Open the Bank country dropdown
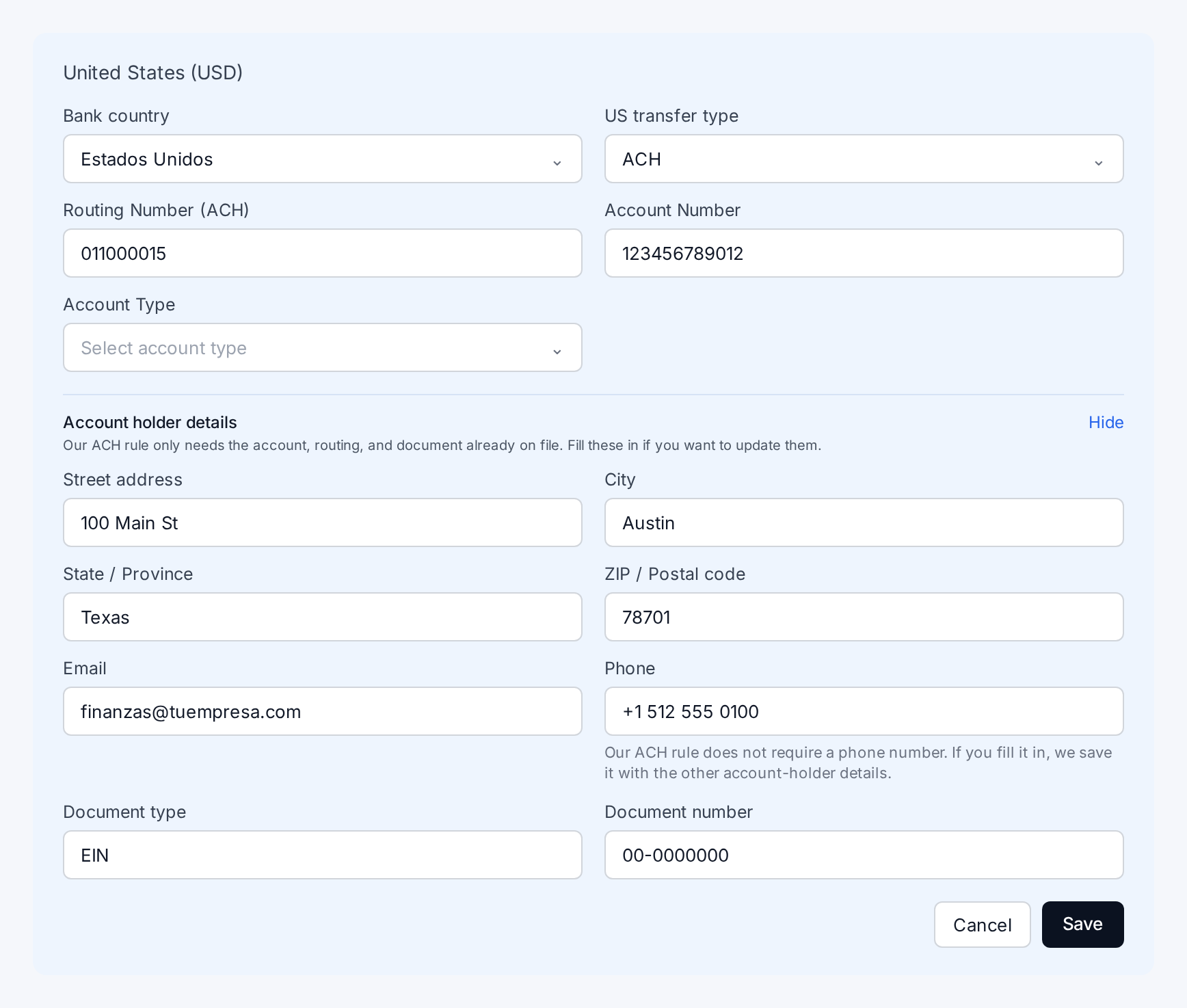The width and height of the screenshot is (1187, 1008). coord(323,159)
